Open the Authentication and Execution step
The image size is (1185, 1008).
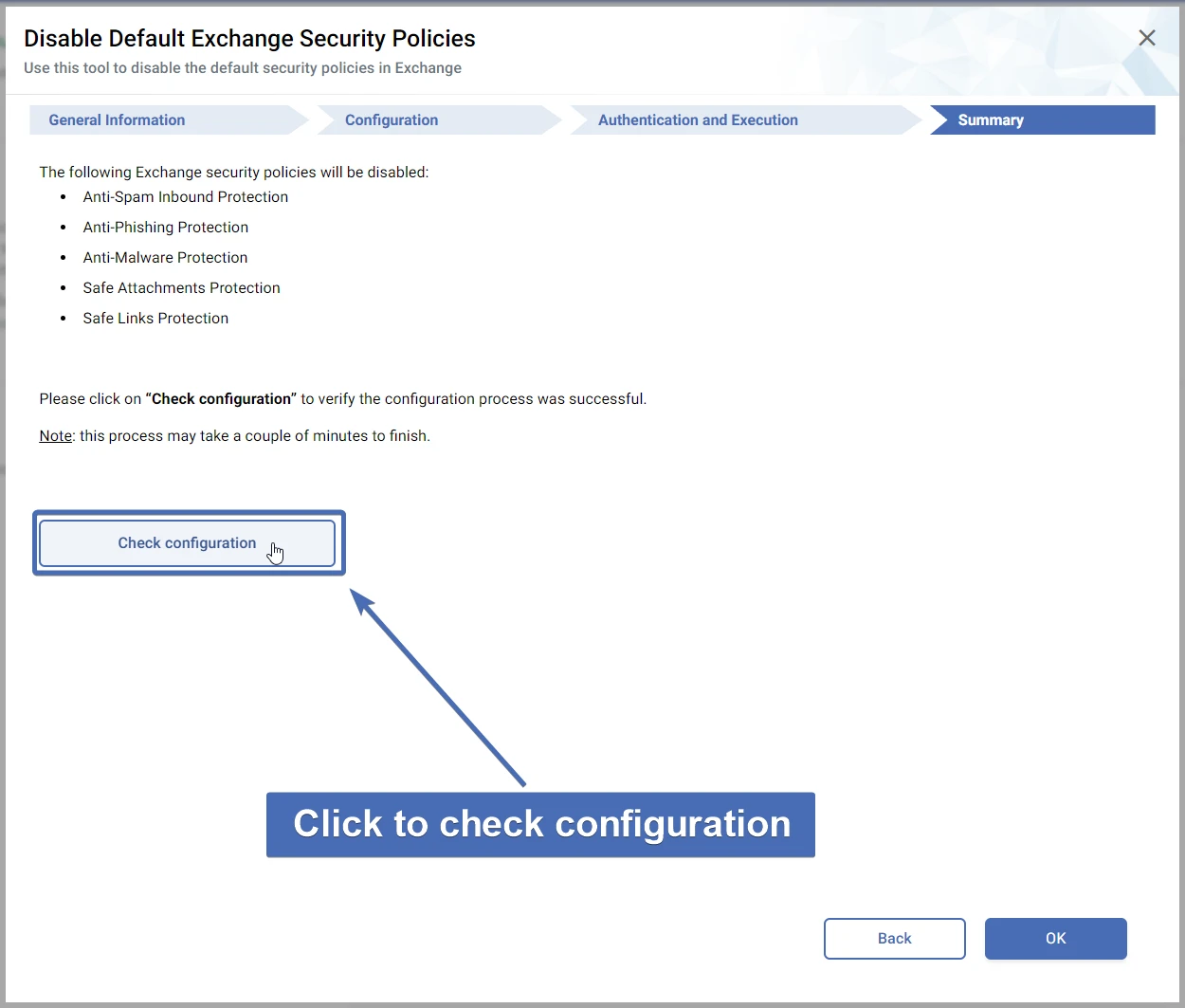click(x=698, y=120)
